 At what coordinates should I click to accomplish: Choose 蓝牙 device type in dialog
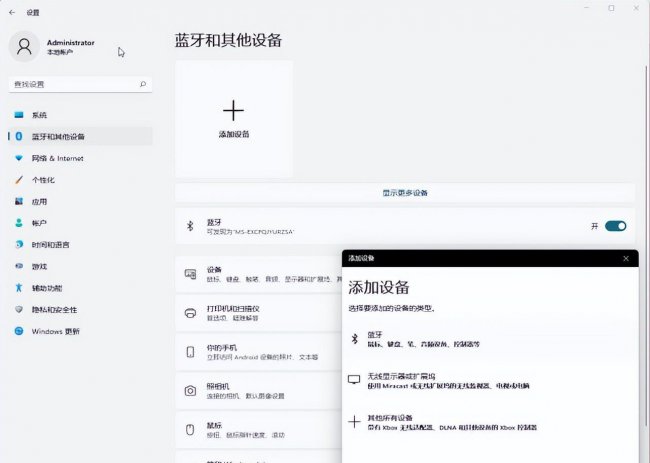pos(490,339)
